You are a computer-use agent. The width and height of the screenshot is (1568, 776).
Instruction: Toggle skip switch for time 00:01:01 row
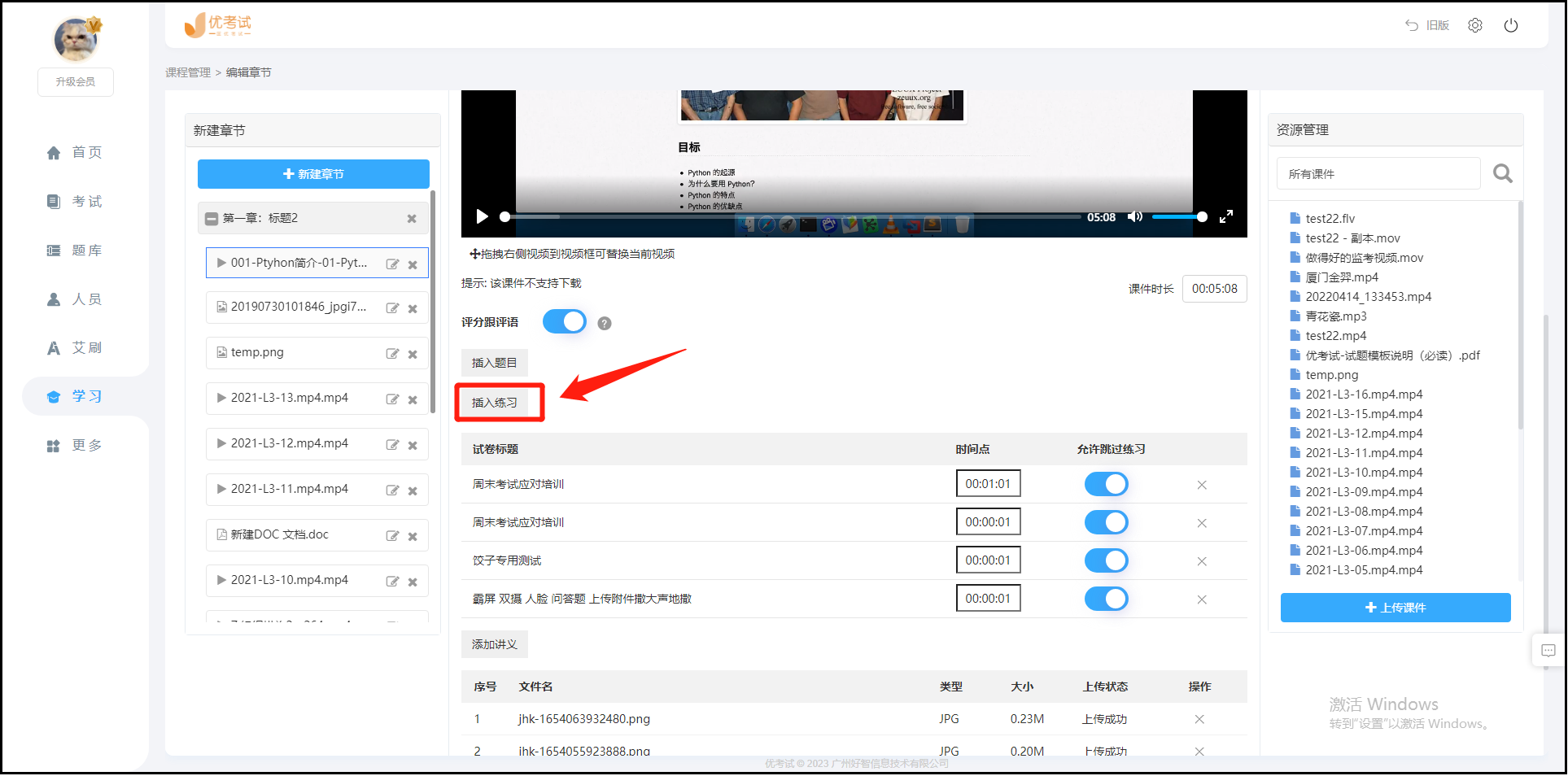1107,484
